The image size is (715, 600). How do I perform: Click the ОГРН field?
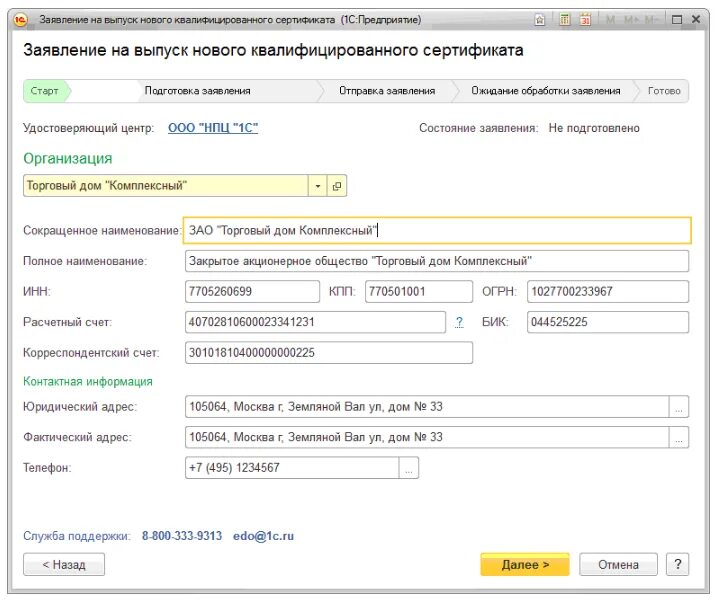pos(608,292)
